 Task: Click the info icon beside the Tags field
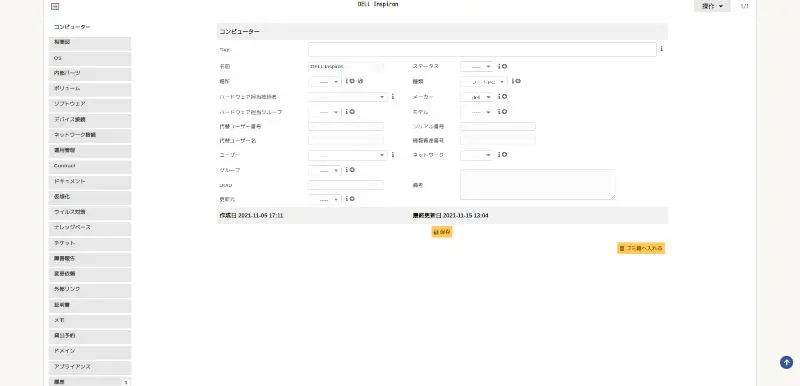pyautogui.click(x=661, y=49)
